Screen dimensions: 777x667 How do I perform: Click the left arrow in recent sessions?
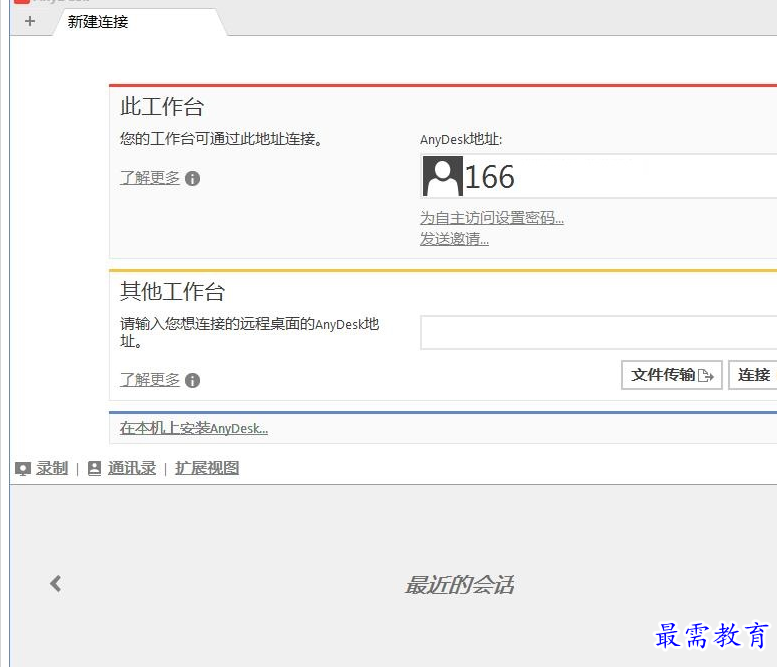[56, 584]
